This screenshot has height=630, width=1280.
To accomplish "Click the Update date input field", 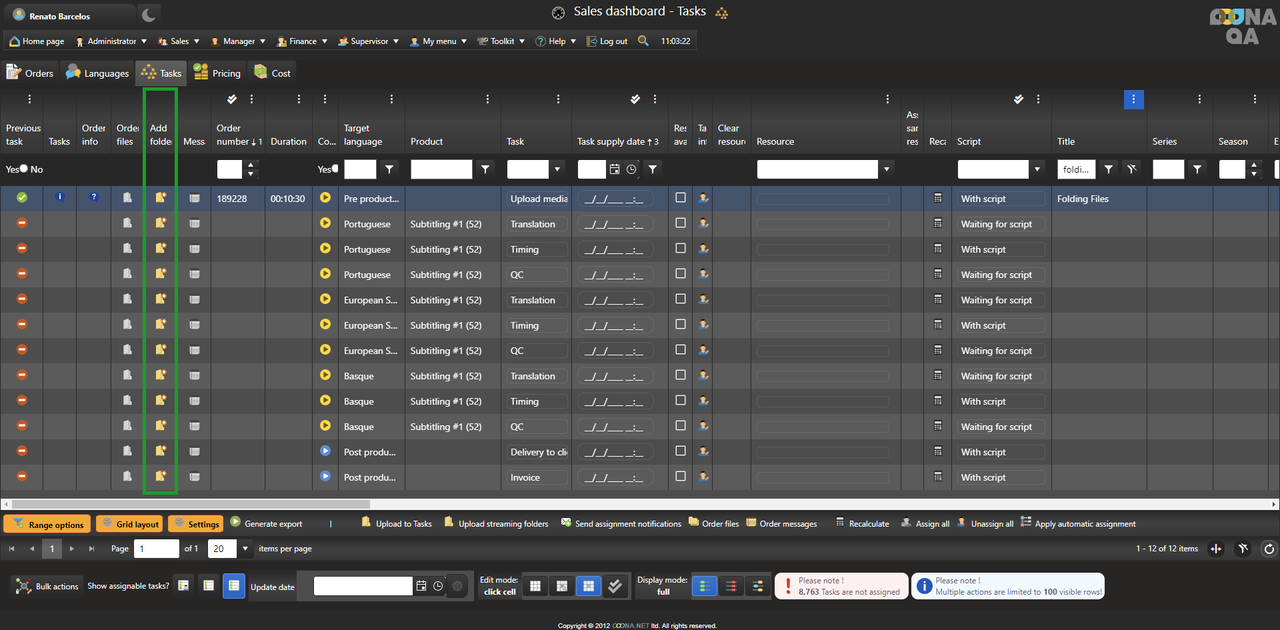I will [363, 586].
